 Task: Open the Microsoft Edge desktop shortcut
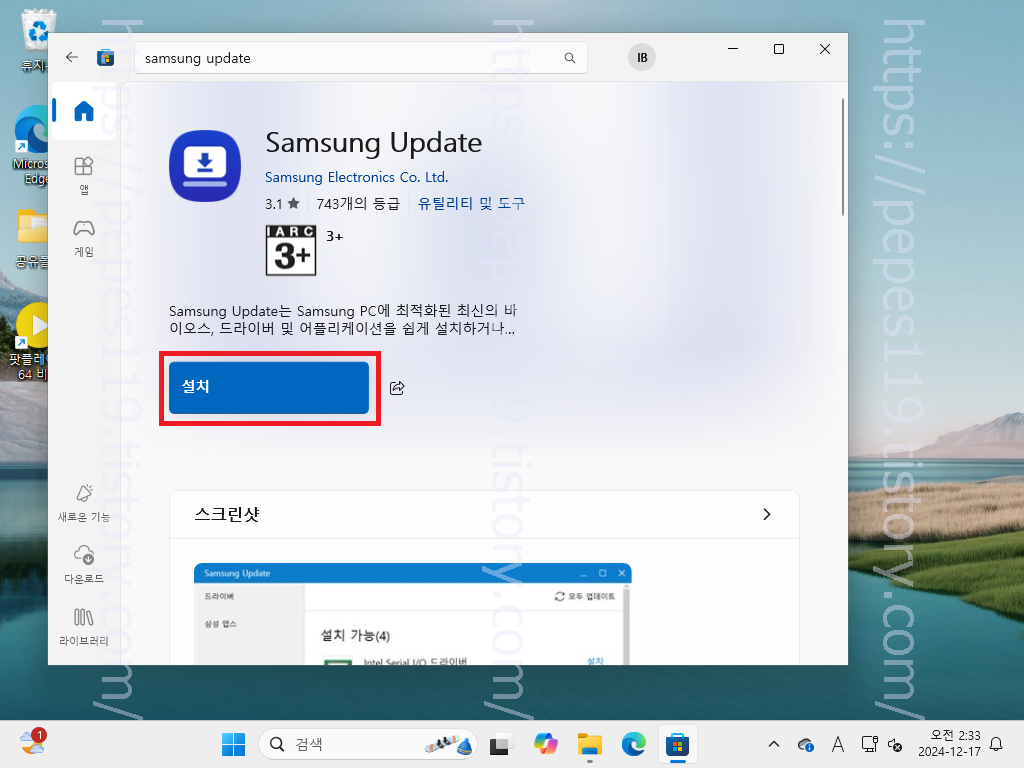coord(30,146)
